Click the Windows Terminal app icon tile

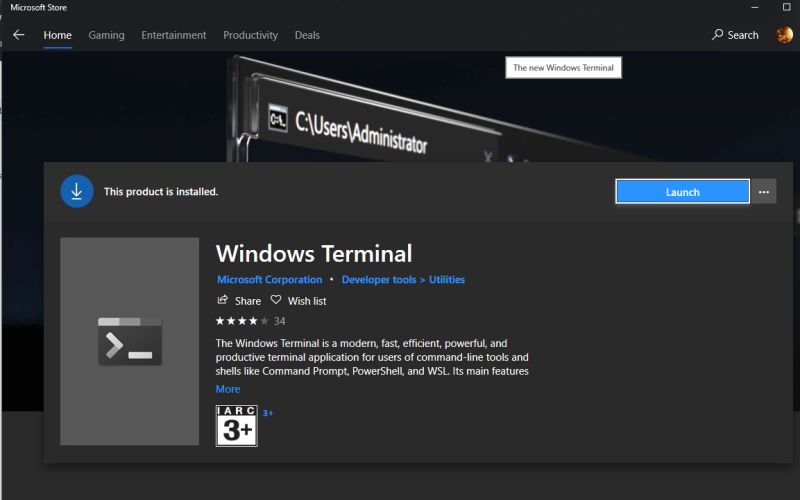point(130,341)
